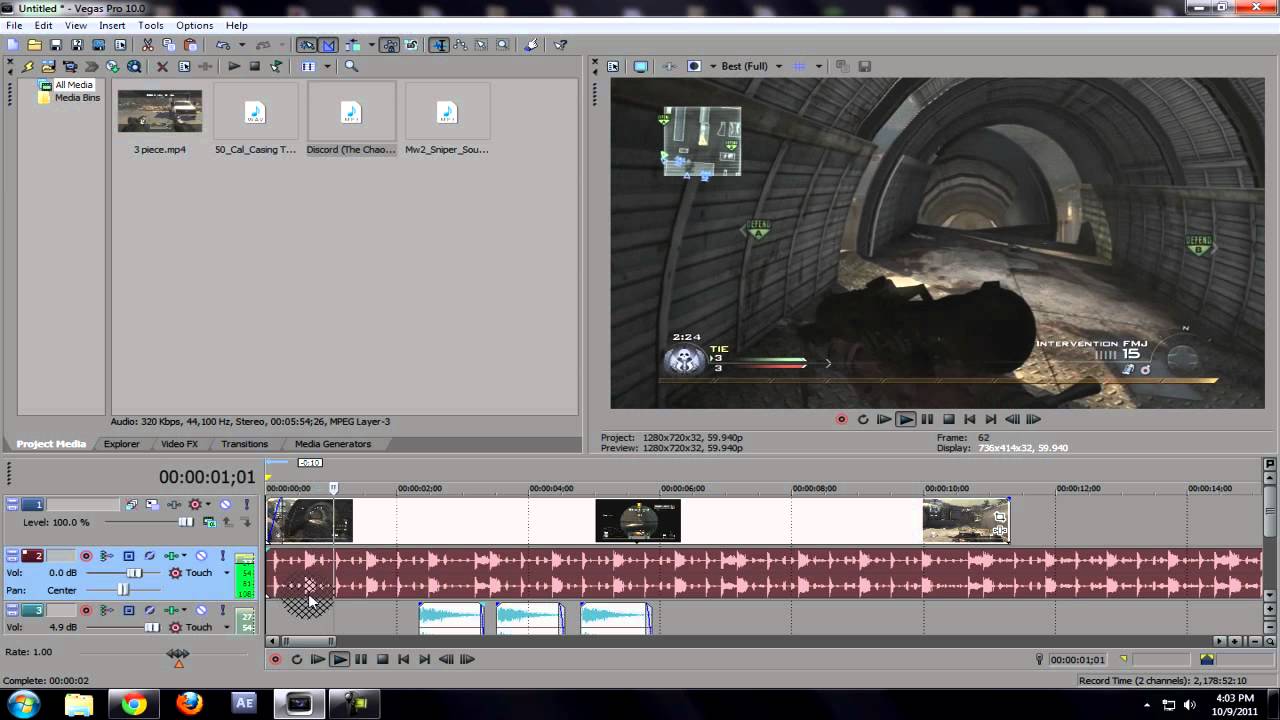Switch to the Video FX tab
Screen dimensions: 1280x720
[x=179, y=444]
